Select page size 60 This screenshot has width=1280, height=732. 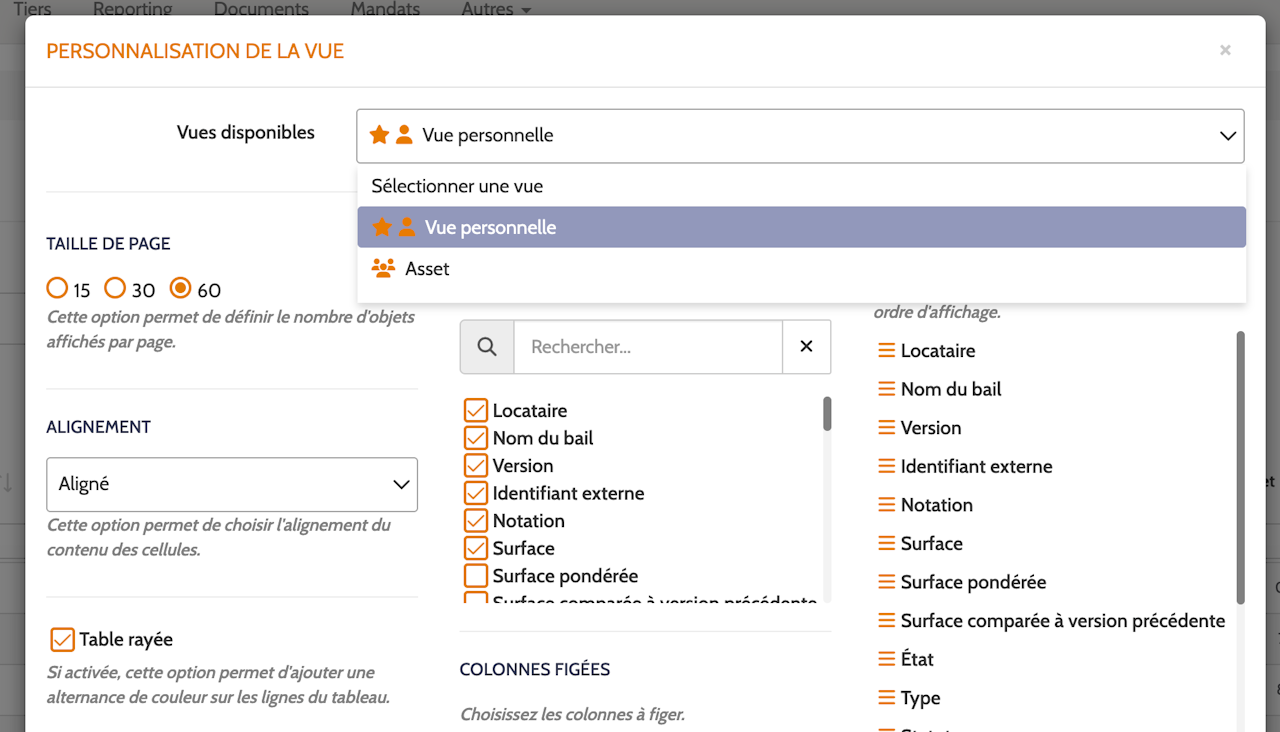[180, 289]
